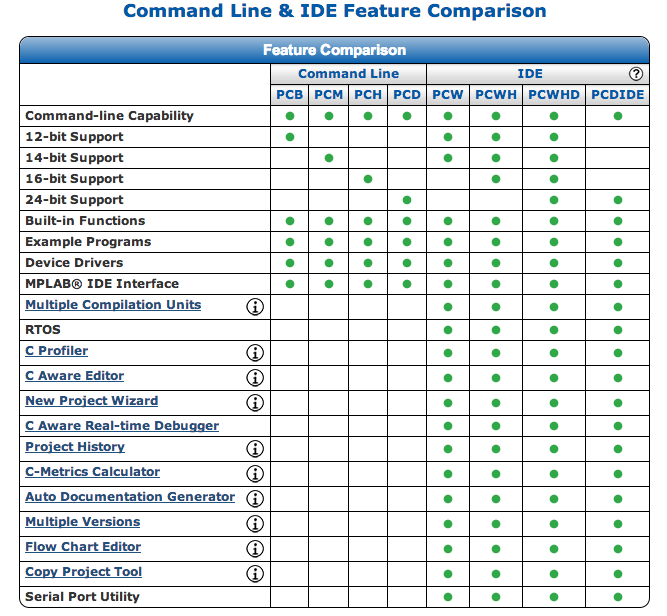Click the Command-line Capability row label

coord(109,116)
